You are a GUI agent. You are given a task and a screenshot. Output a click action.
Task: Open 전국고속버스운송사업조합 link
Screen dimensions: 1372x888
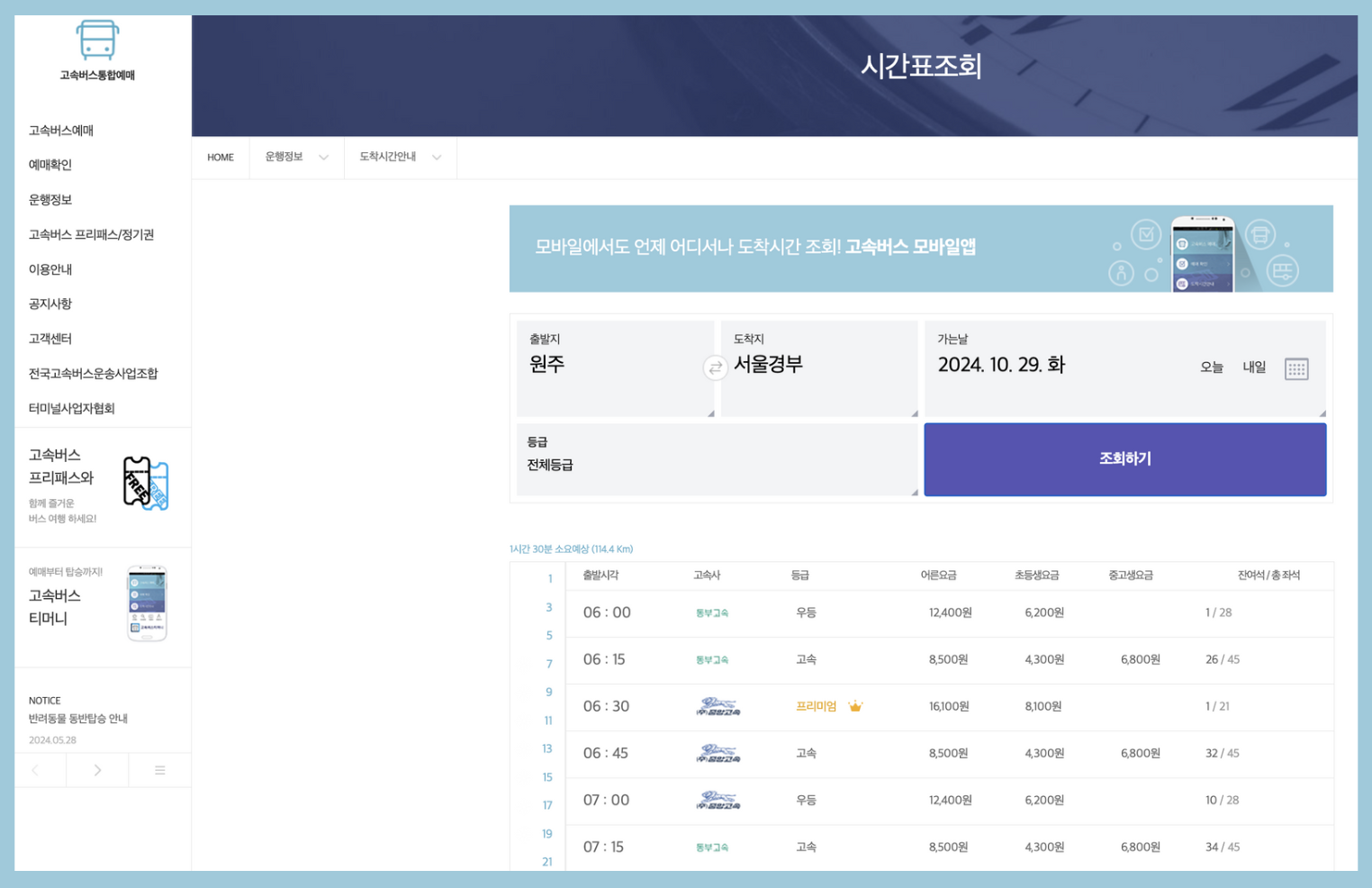click(x=93, y=374)
